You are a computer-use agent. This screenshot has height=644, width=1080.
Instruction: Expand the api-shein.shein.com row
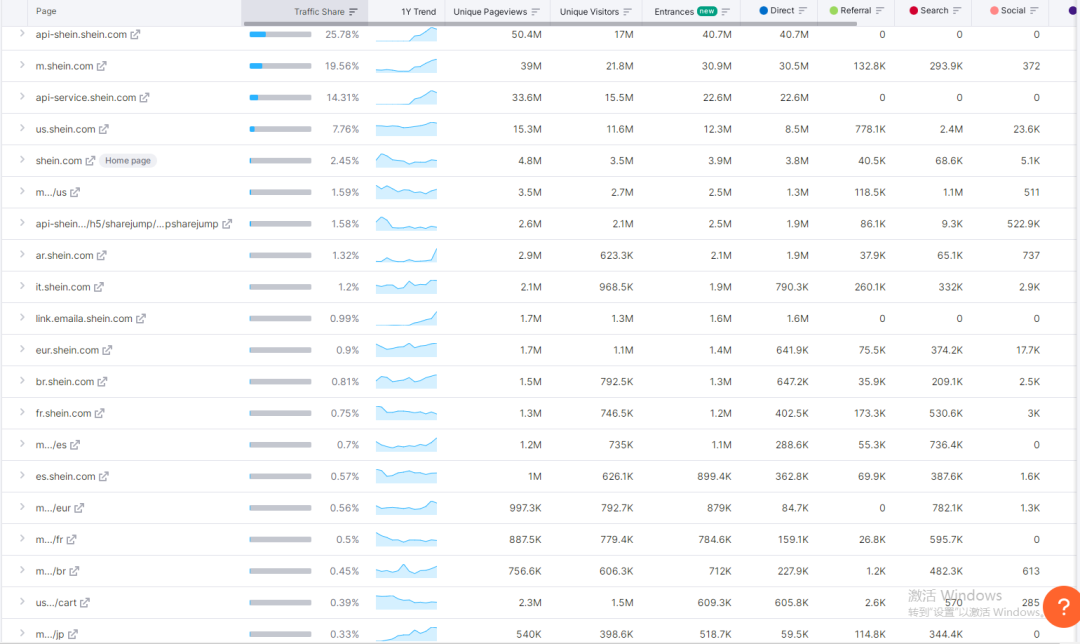pos(22,34)
